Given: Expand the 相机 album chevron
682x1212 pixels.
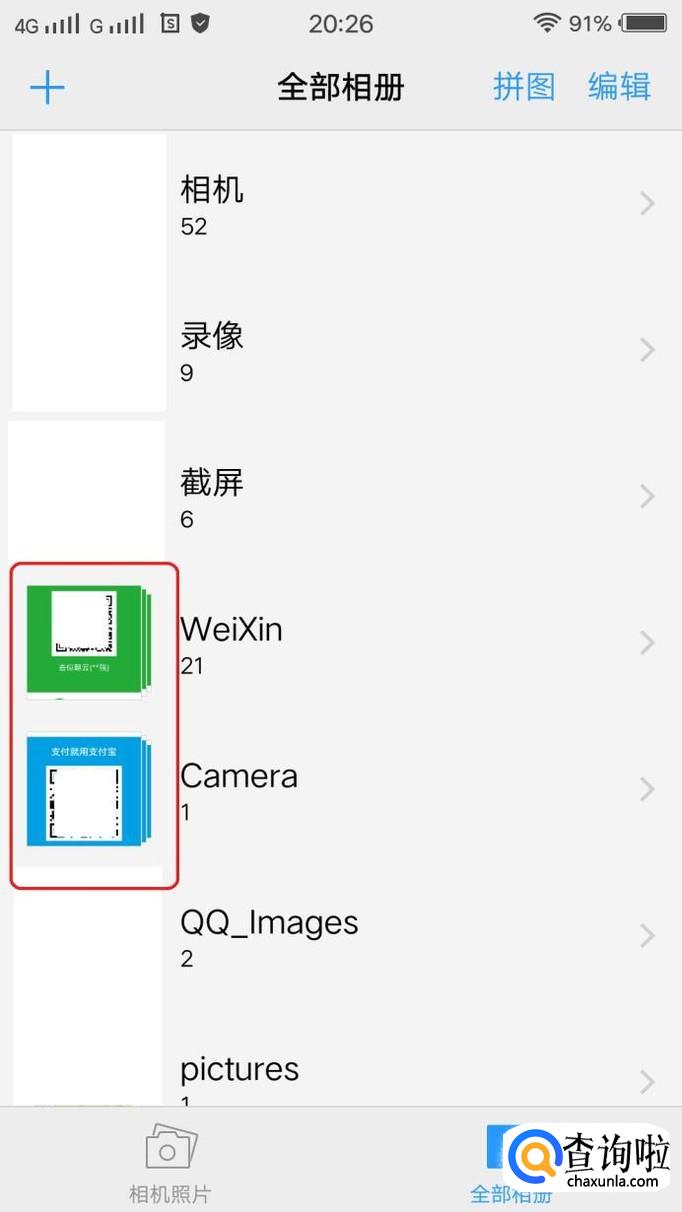Looking at the screenshot, I should (647, 204).
